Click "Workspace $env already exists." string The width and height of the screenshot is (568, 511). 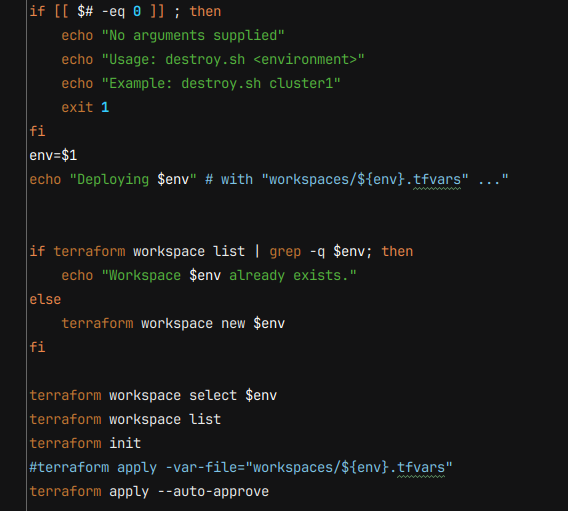(229, 276)
